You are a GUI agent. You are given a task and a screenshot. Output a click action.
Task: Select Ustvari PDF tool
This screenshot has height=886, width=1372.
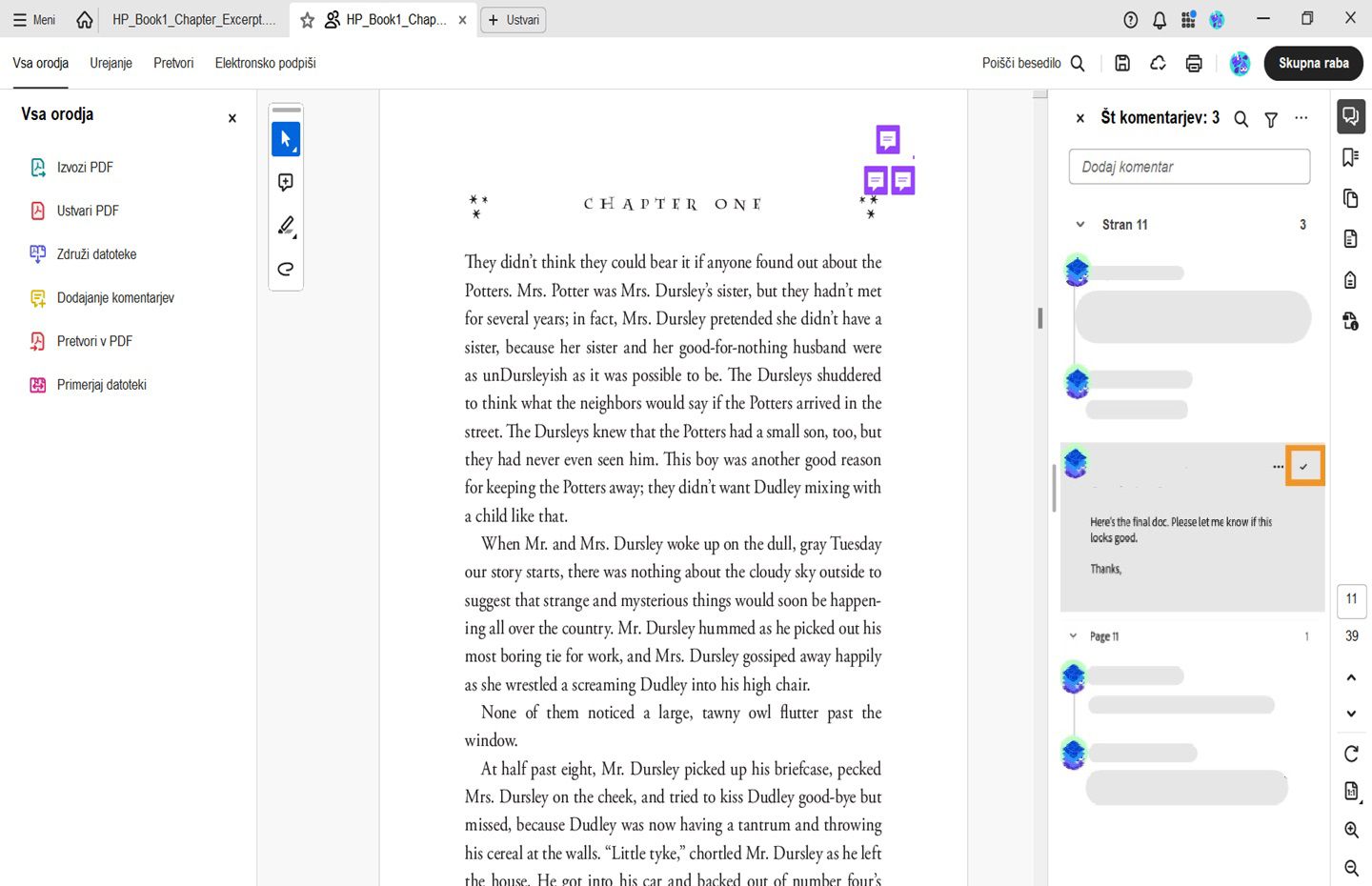coord(75,211)
